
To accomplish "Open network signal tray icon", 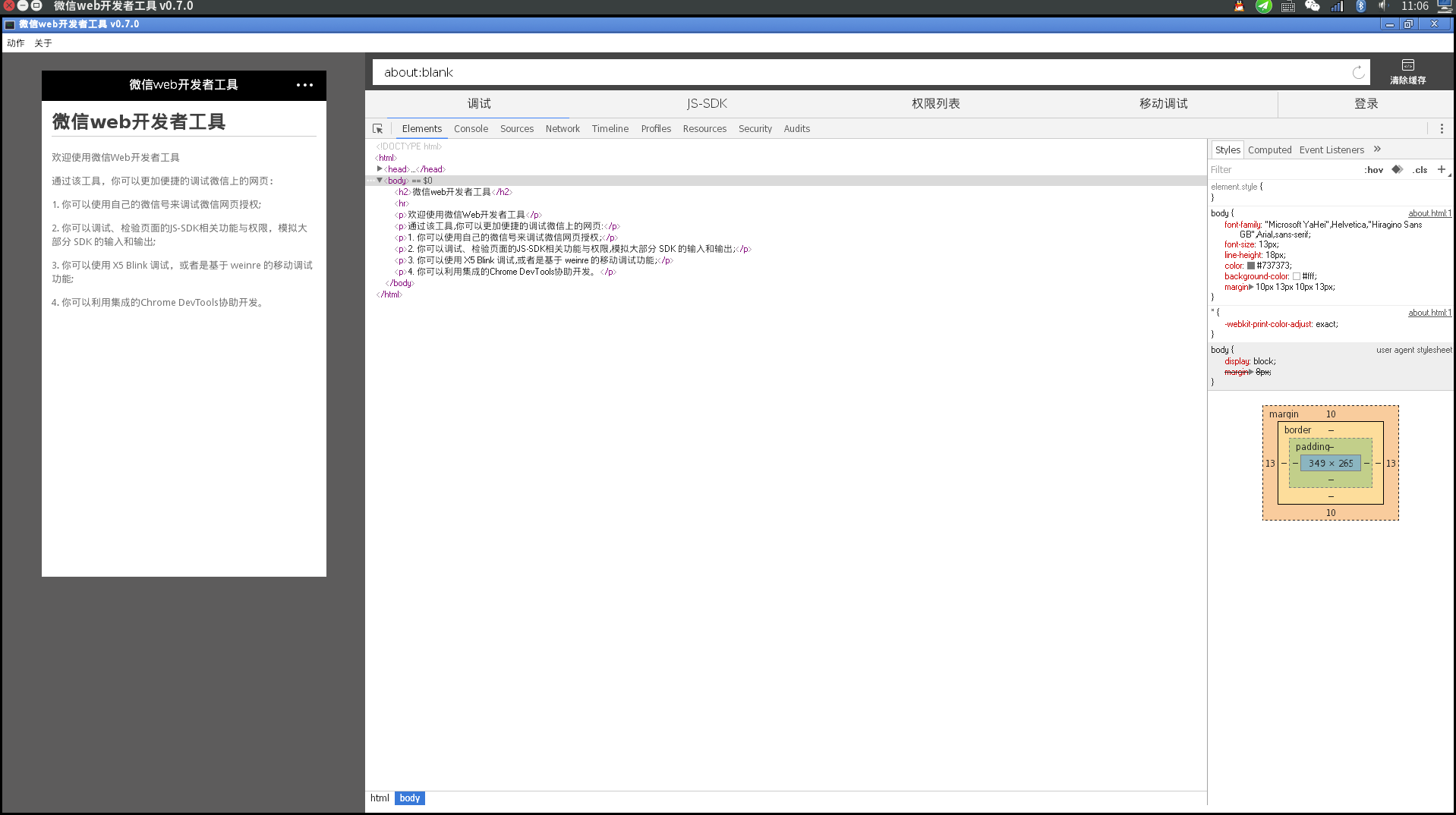I will 1337,6.
